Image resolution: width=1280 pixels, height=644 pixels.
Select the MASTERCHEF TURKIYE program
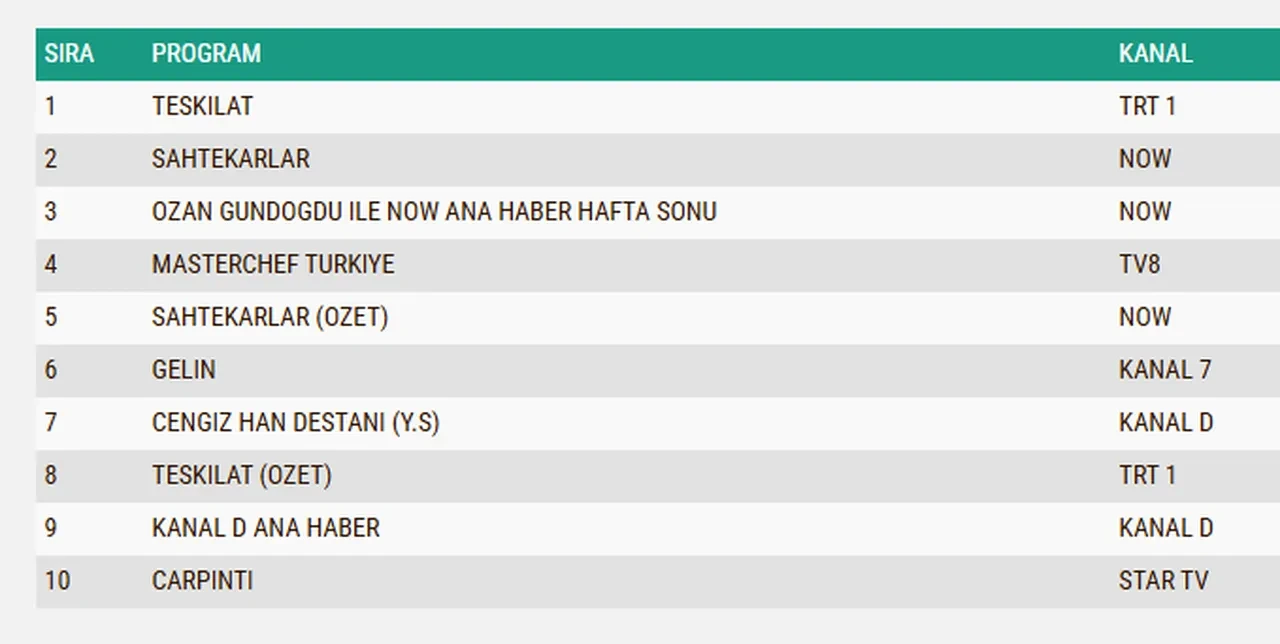click(x=273, y=265)
